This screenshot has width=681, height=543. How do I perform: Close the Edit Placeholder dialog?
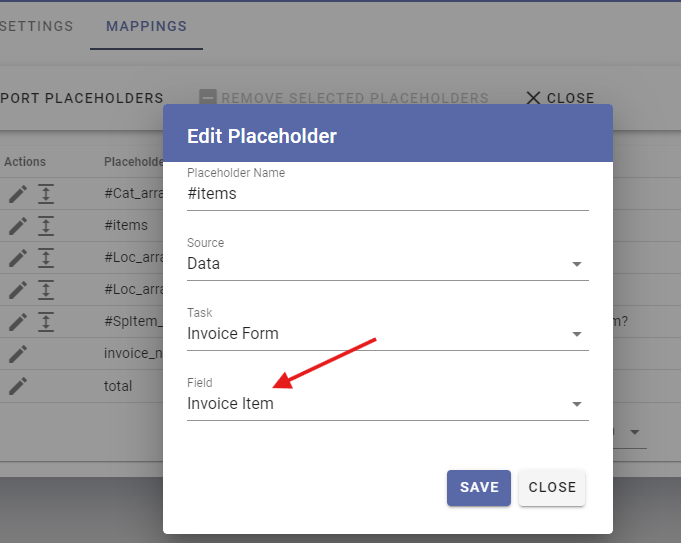click(x=552, y=487)
